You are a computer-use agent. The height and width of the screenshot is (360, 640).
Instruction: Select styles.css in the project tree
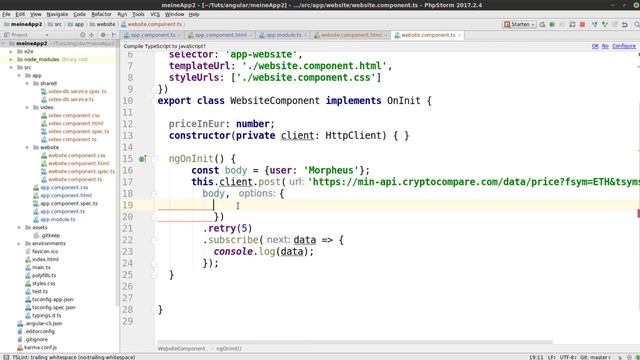pyautogui.click(x=44, y=283)
